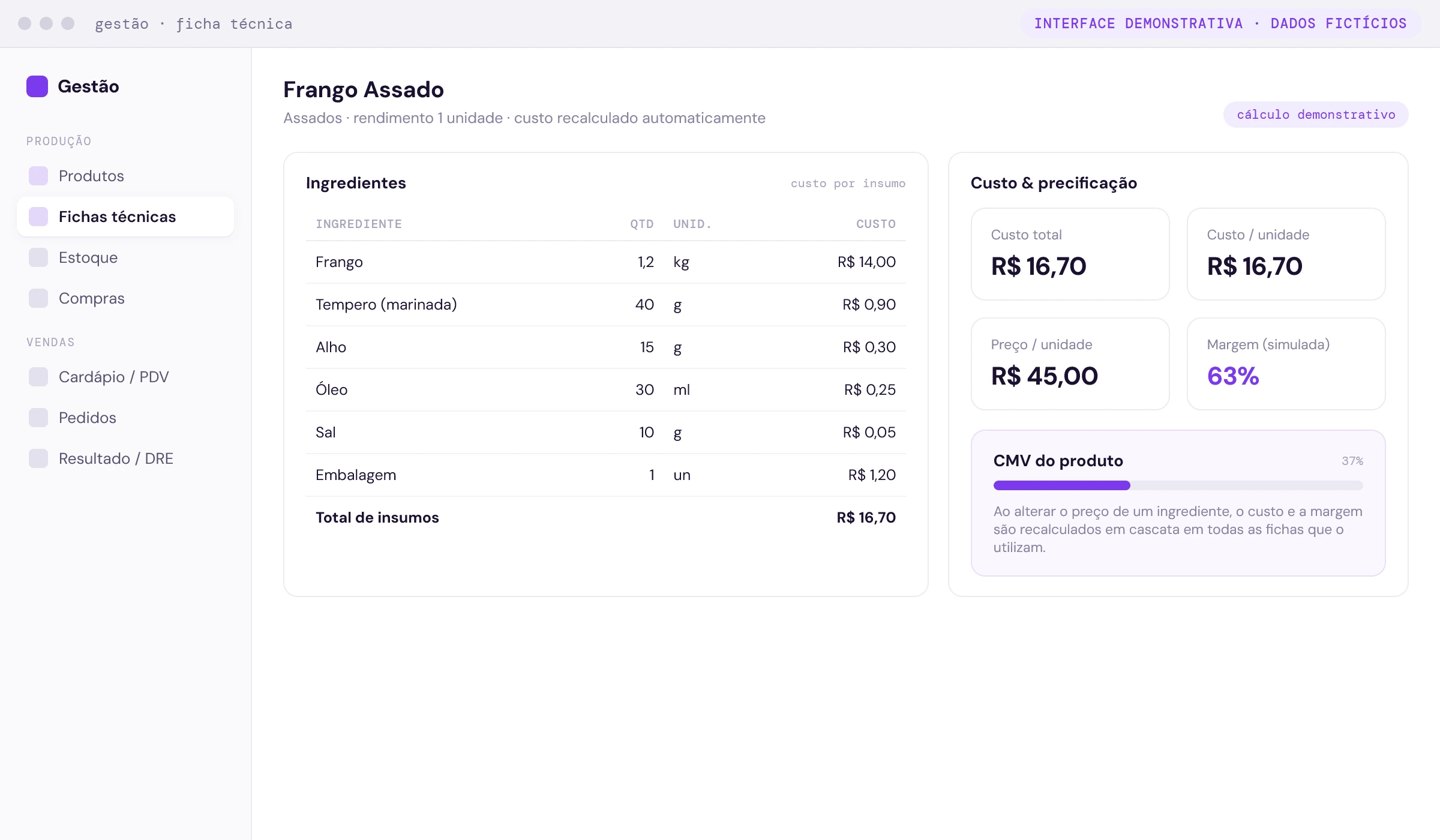Click the Óleo ingredient name
The height and width of the screenshot is (840, 1440).
(x=331, y=389)
